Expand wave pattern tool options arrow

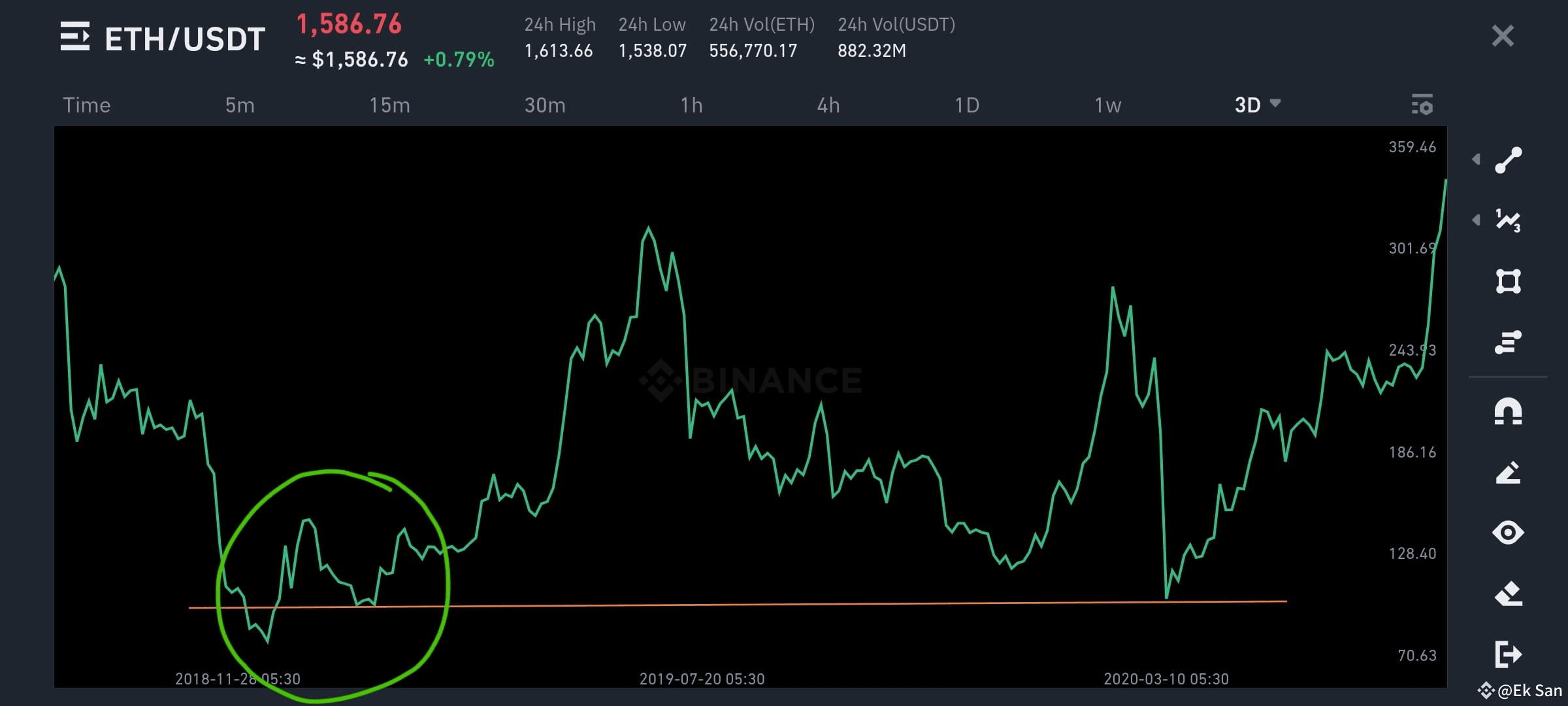(1476, 220)
